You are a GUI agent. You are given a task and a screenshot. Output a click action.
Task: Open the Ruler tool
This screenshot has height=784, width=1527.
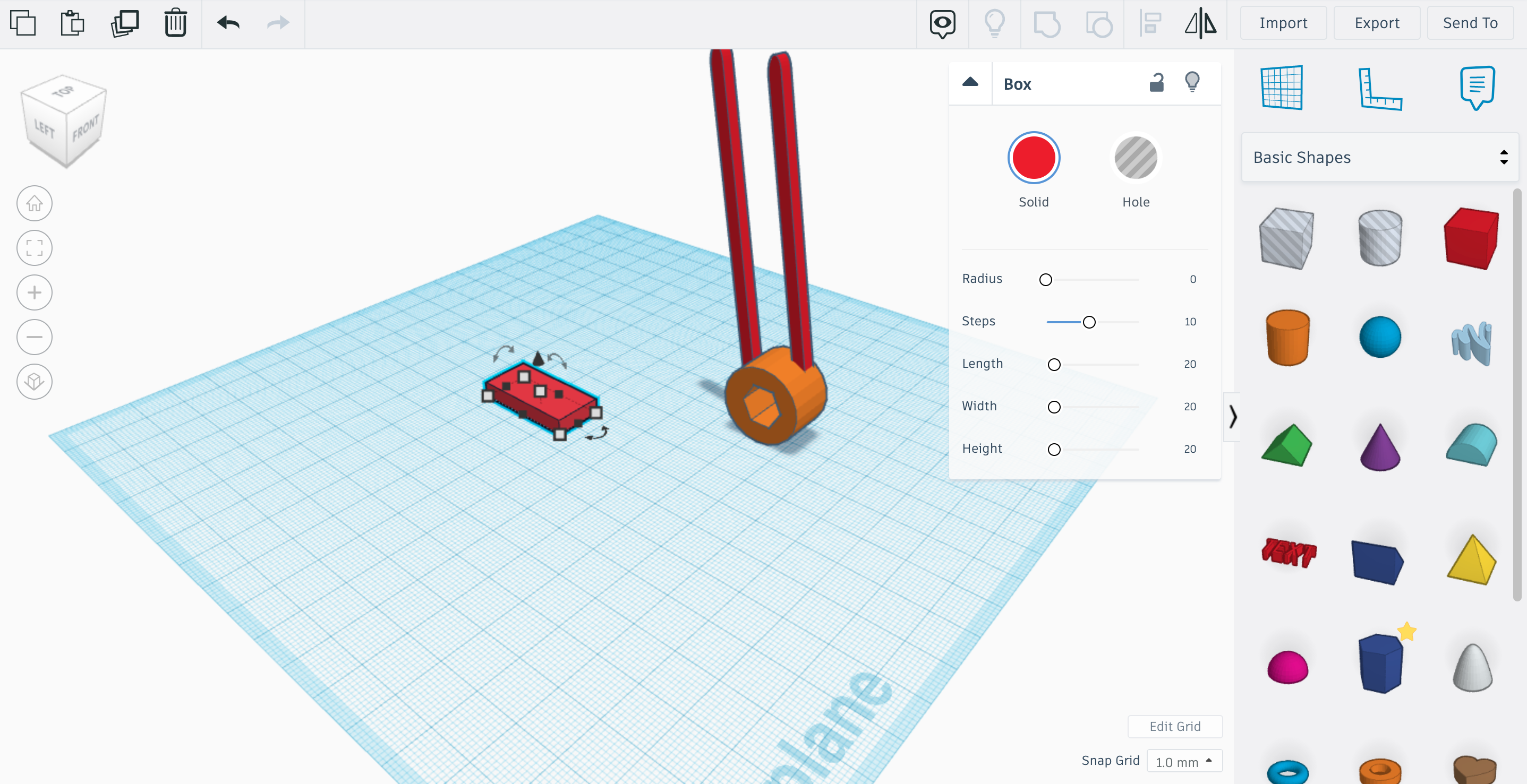pyautogui.click(x=1379, y=89)
